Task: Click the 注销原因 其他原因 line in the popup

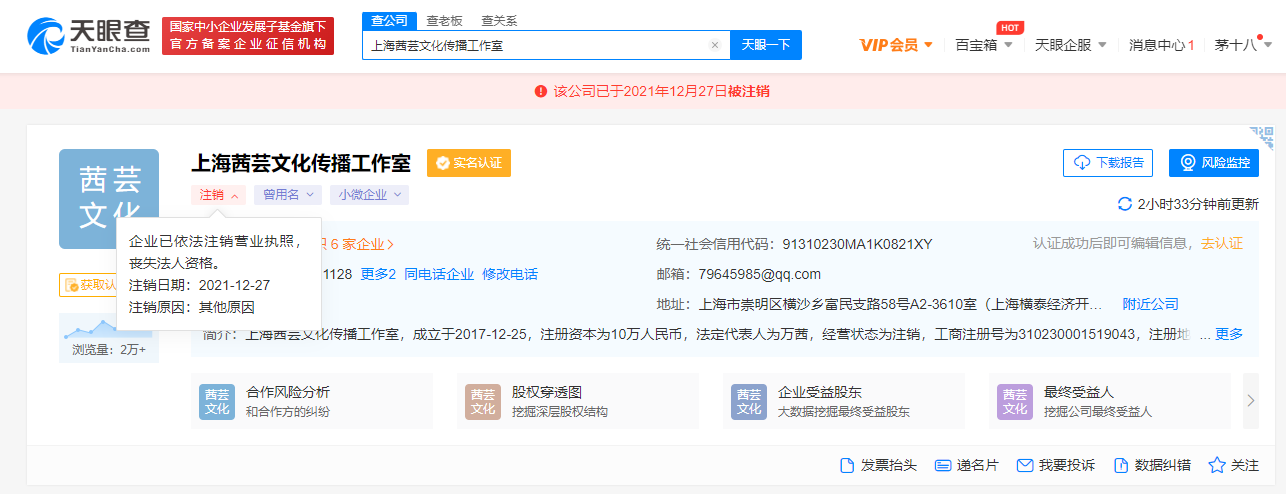Action: click(x=192, y=307)
